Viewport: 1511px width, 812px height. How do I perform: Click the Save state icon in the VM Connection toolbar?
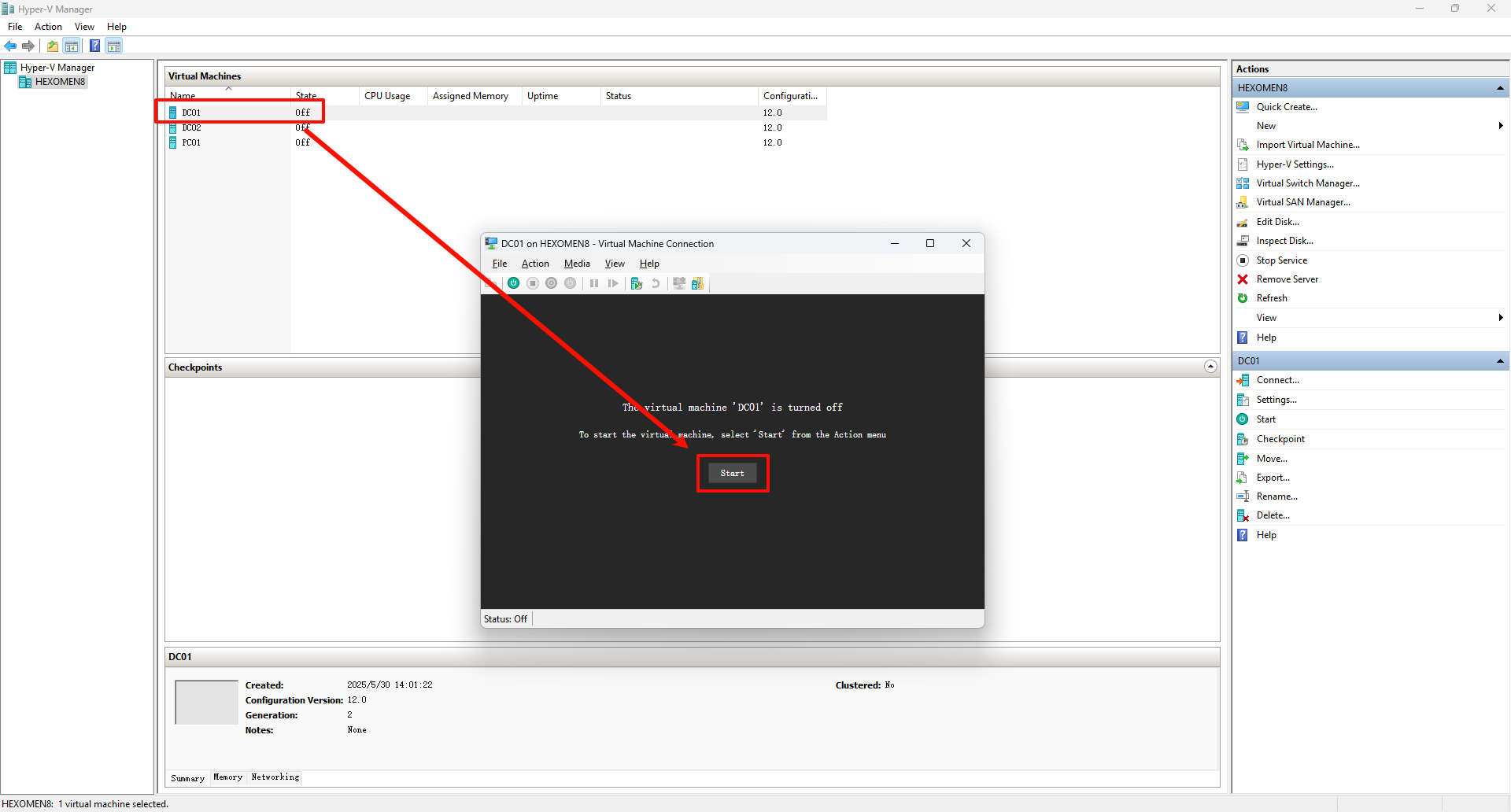click(x=571, y=283)
